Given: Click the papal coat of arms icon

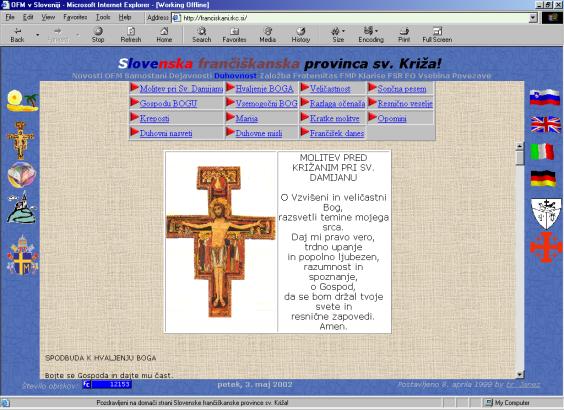Looking at the screenshot, I should [x=22, y=255].
